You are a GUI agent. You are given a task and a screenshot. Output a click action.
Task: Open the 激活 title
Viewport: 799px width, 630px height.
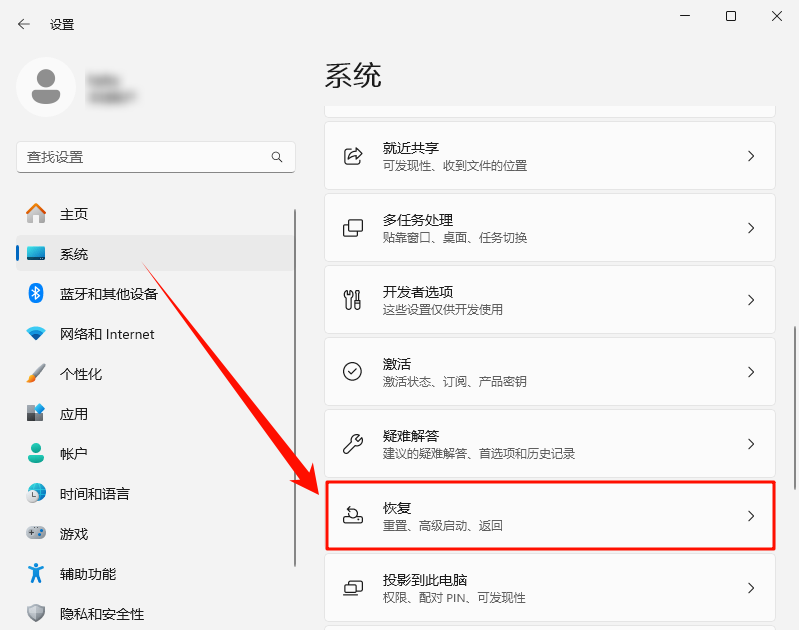pyautogui.click(x=396, y=363)
